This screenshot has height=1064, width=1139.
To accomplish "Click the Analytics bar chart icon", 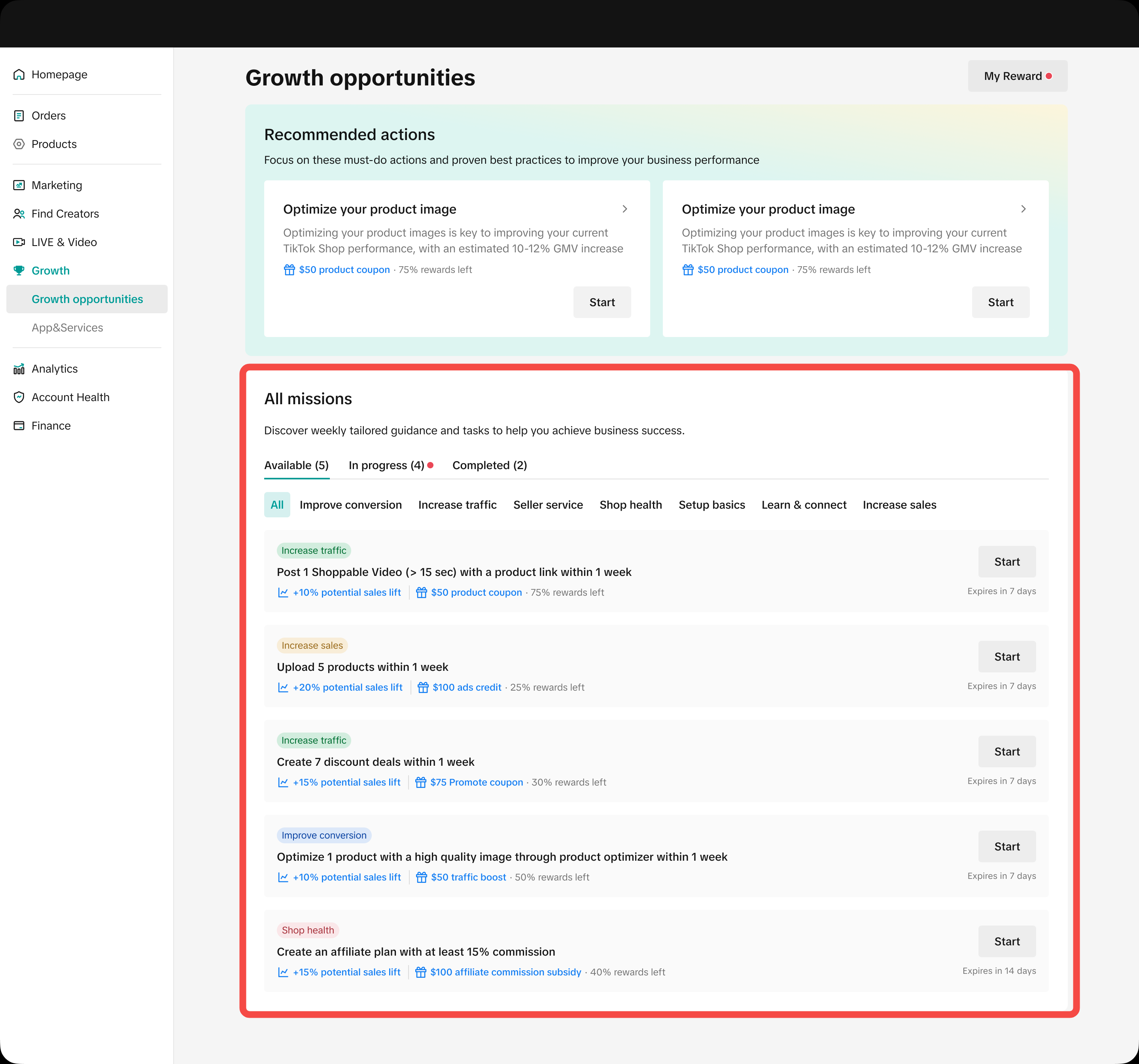I will point(19,369).
